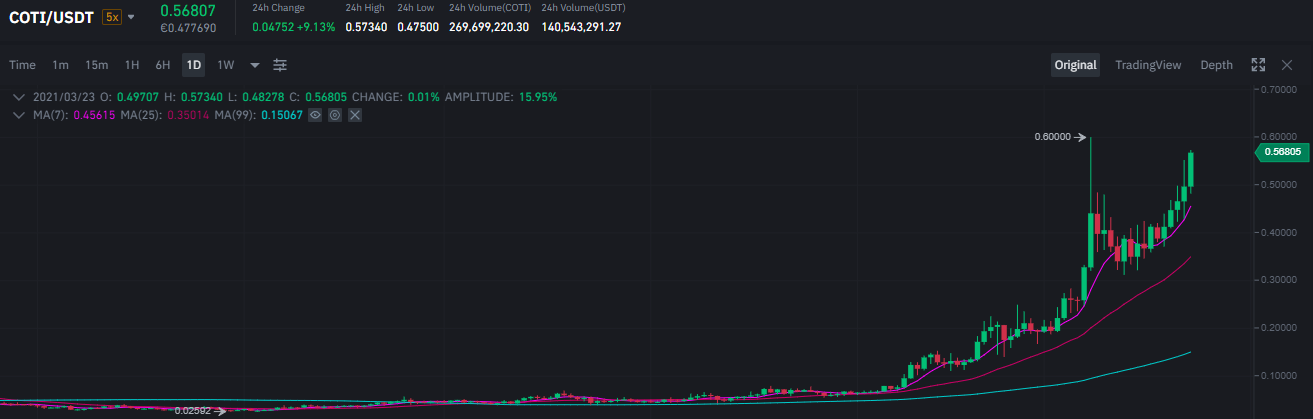Viewport: 1313px width, 419px height.
Task: Select the 1m interval
Action: 61,65
